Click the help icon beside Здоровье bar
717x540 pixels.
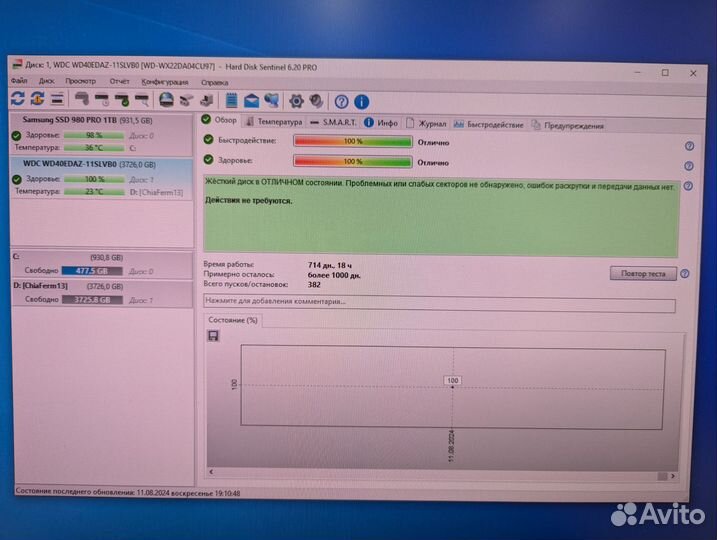click(x=689, y=166)
